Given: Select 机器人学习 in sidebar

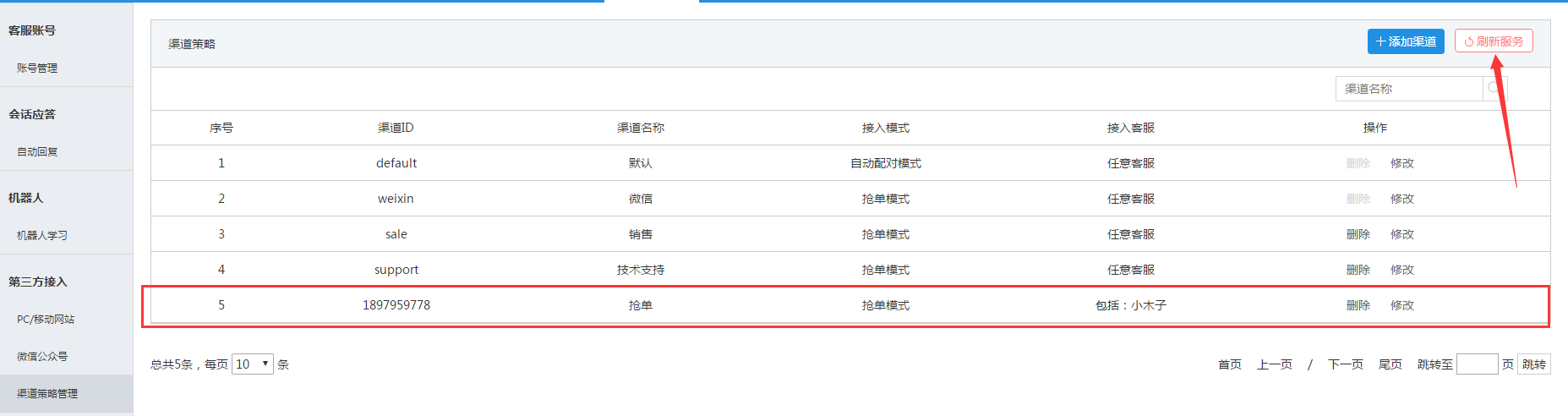Looking at the screenshot, I should (x=42, y=236).
